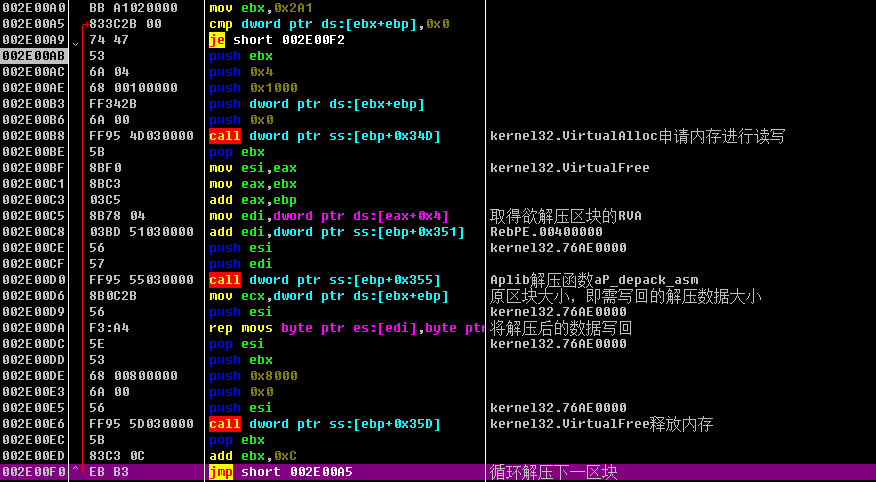Select the pop ebx instruction at 002E00BE
The height and width of the screenshot is (482, 876).
(x=236, y=152)
